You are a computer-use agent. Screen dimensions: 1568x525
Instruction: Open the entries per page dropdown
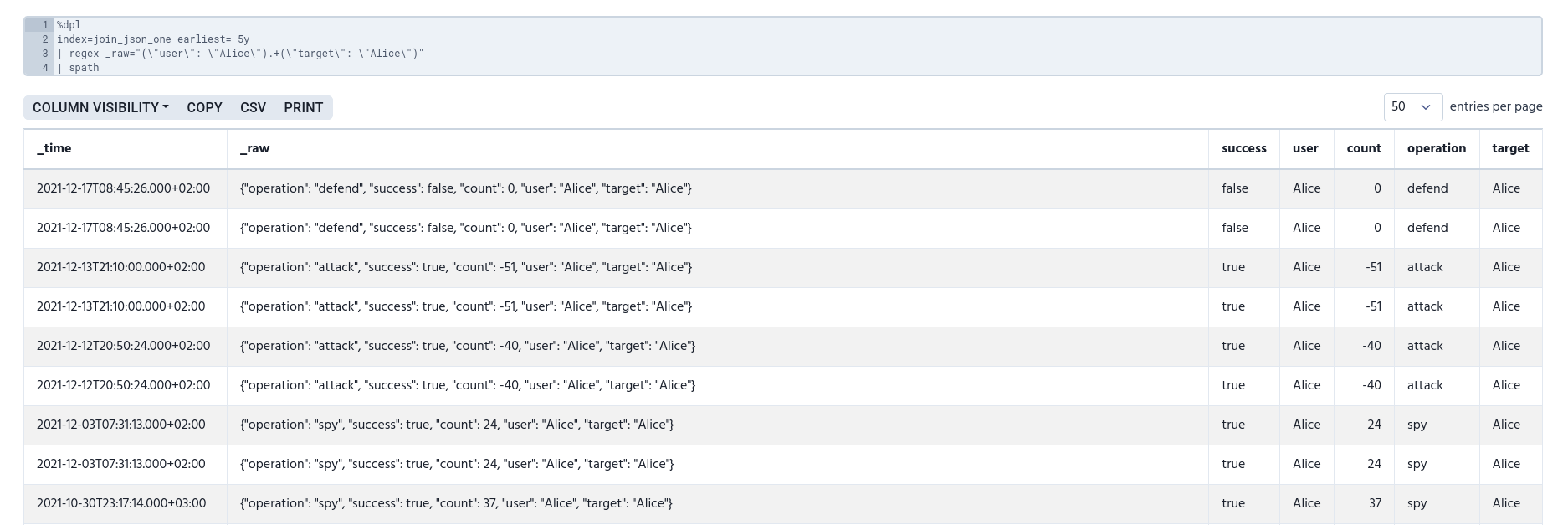[1412, 107]
